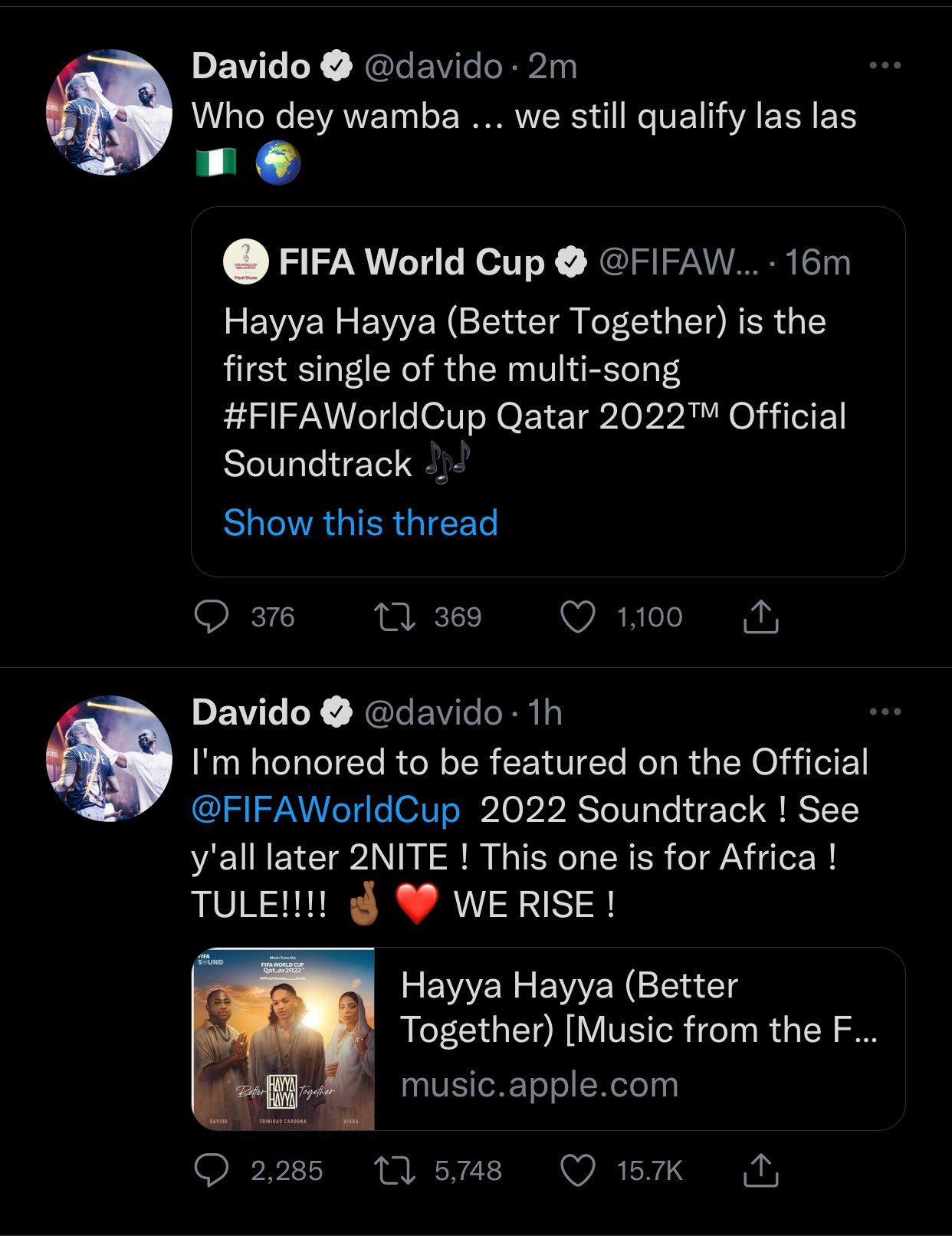Open Davido's profile picture on second tweet
952x1236 pixels.
click(109, 759)
